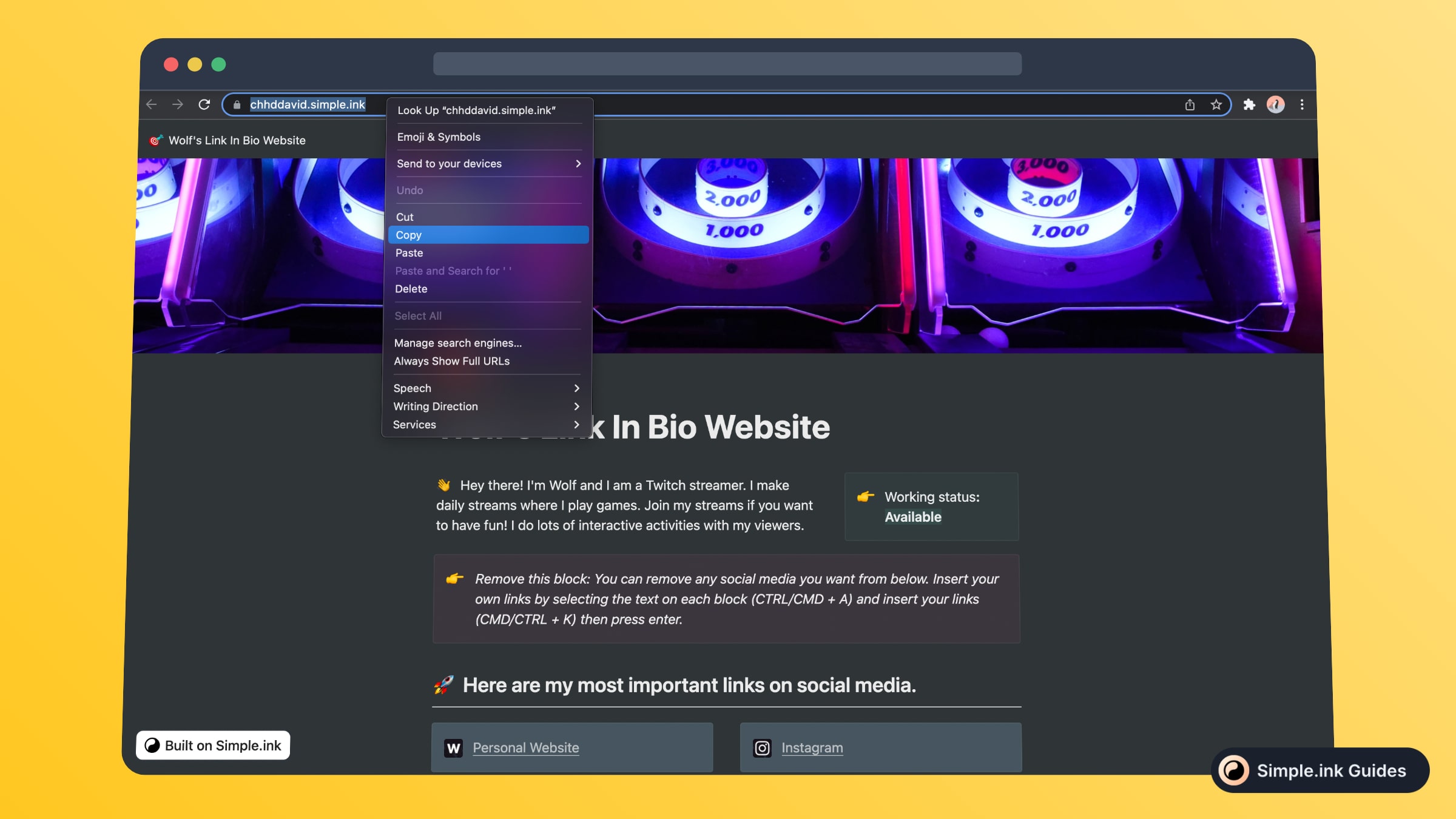Screen dimensions: 1456x819
Task: Click the Chrome profile avatar icon
Action: [1275, 104]
